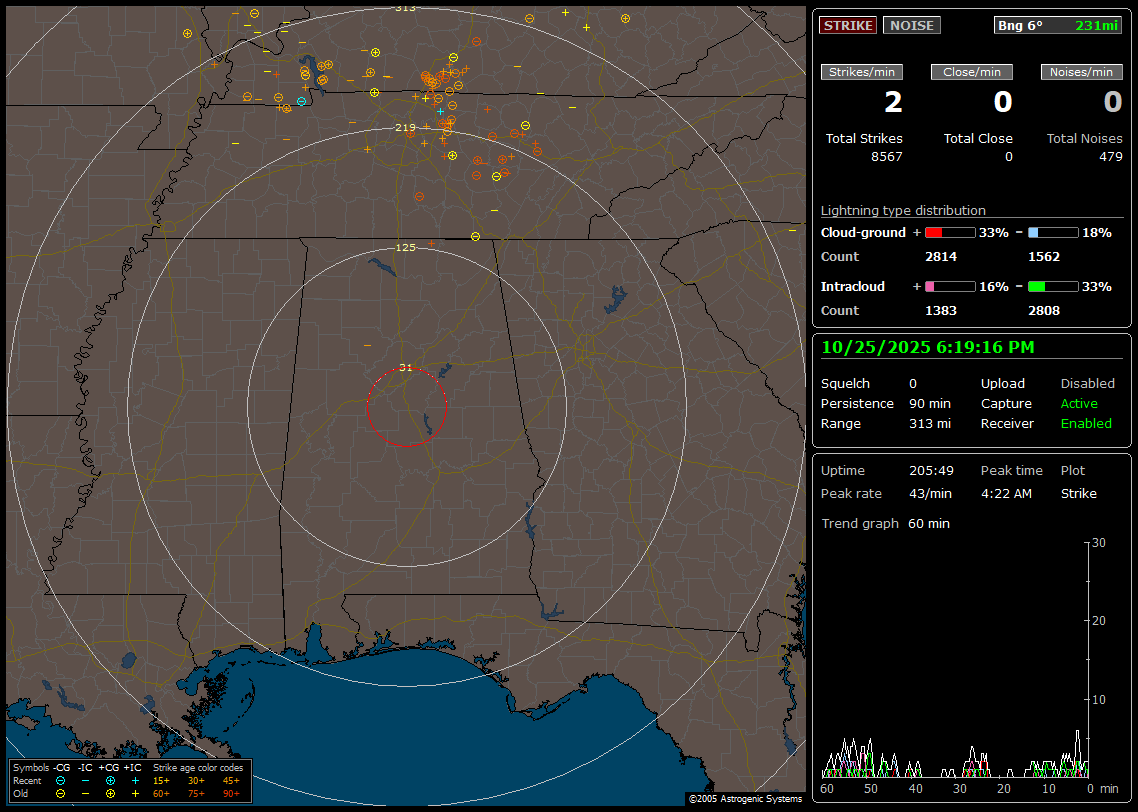Image resolution: width=1138 pixels, height=812 pixels.
Task: Toggle the STRIKE indicator
Action: click(848, 26)
